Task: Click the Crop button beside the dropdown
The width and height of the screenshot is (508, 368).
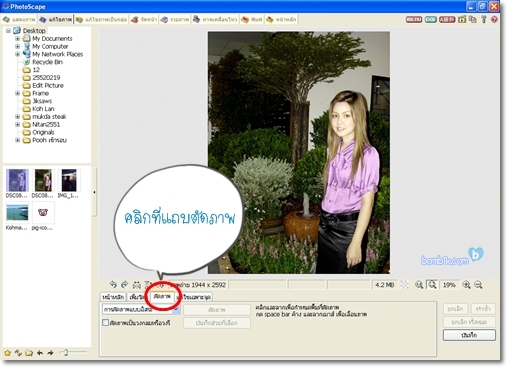Action: 217,310
